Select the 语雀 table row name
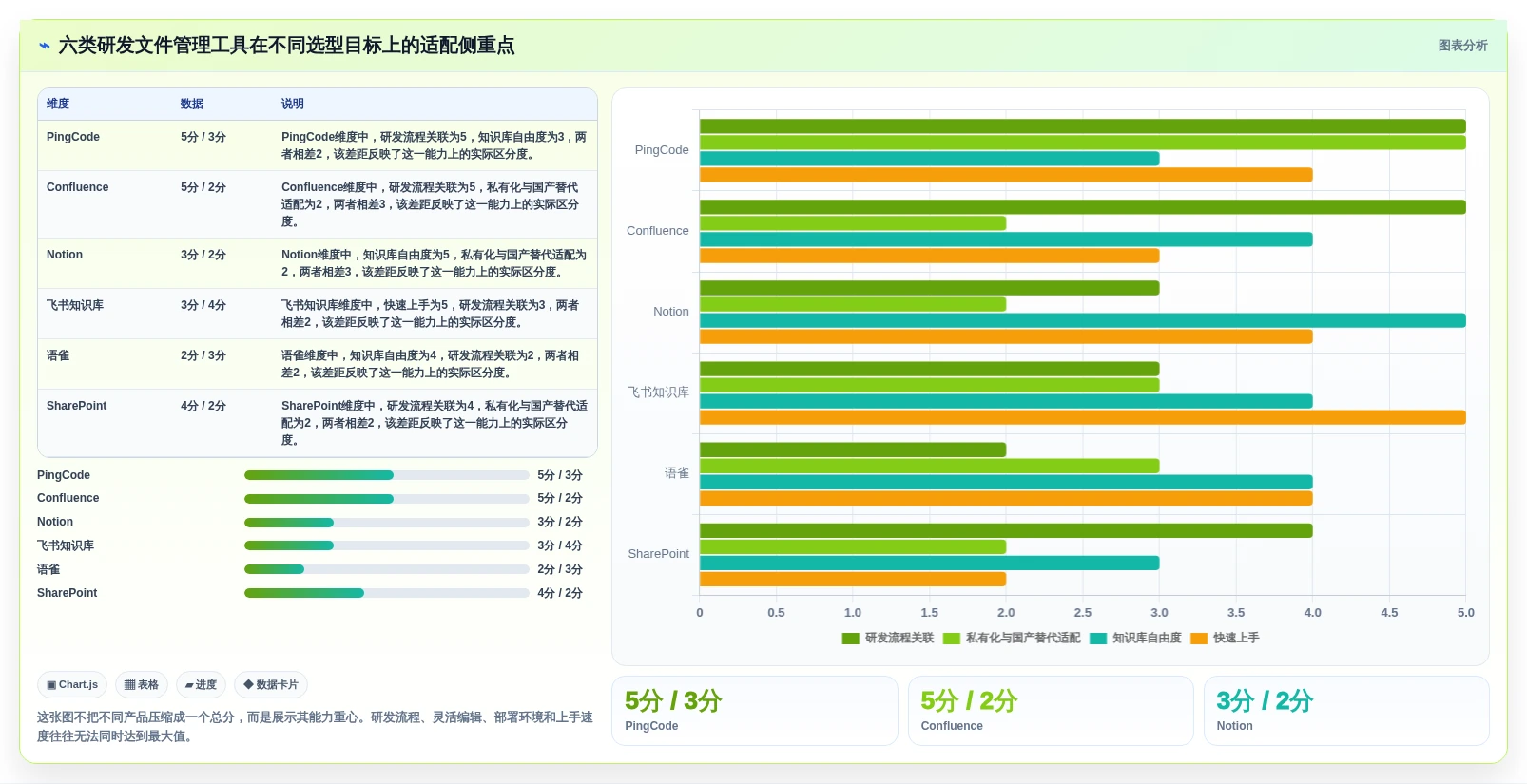1527x784 pixels. click(58, 355)
